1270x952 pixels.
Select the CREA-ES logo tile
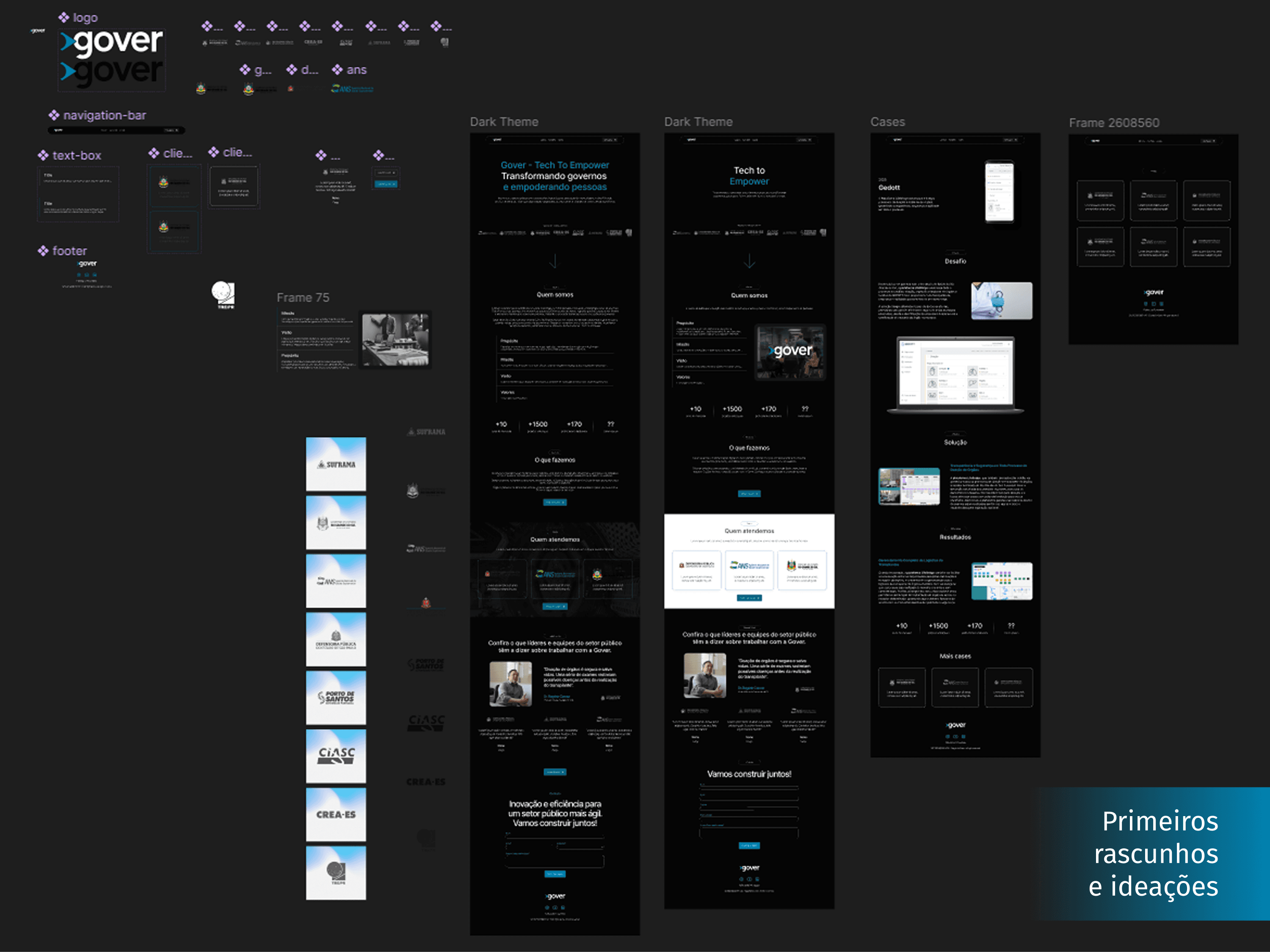click(x=336, y=814)
